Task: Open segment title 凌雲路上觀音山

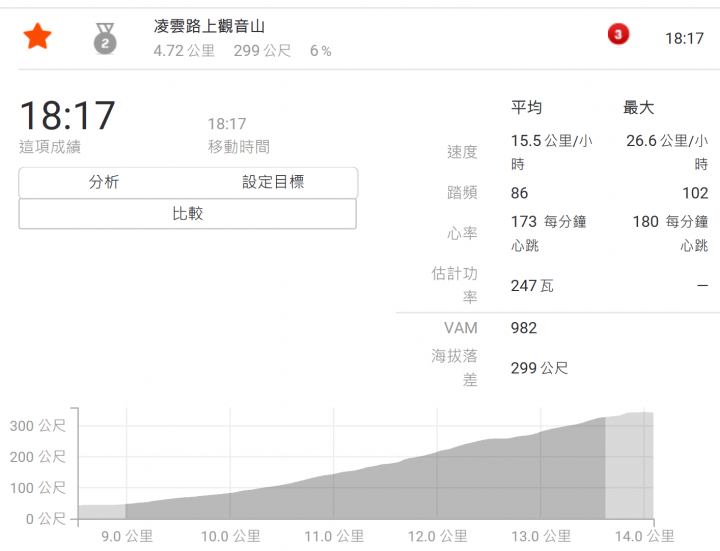Action: [209, 26]
